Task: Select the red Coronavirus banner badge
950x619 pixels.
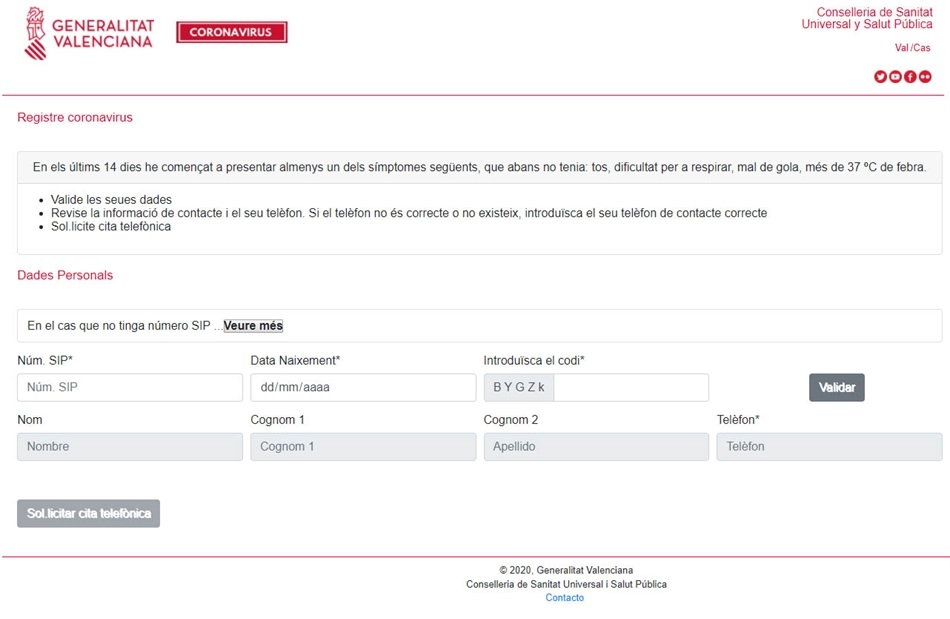Action: pyautogui.click(x=231, y=31)
